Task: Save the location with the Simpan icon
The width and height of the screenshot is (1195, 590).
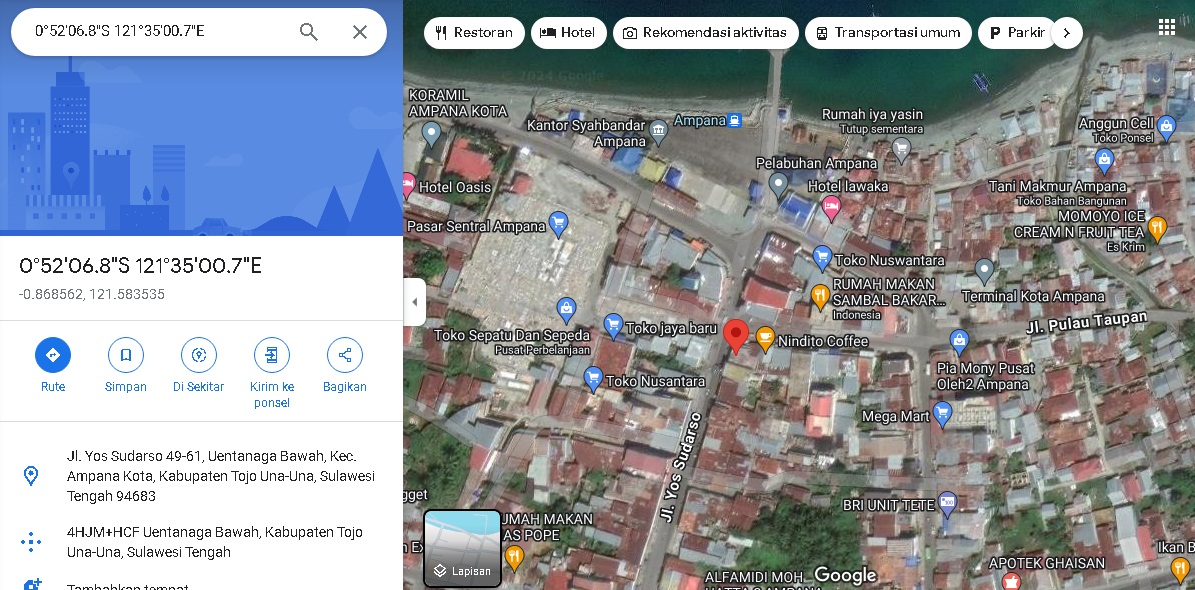Action: [126, 355]
